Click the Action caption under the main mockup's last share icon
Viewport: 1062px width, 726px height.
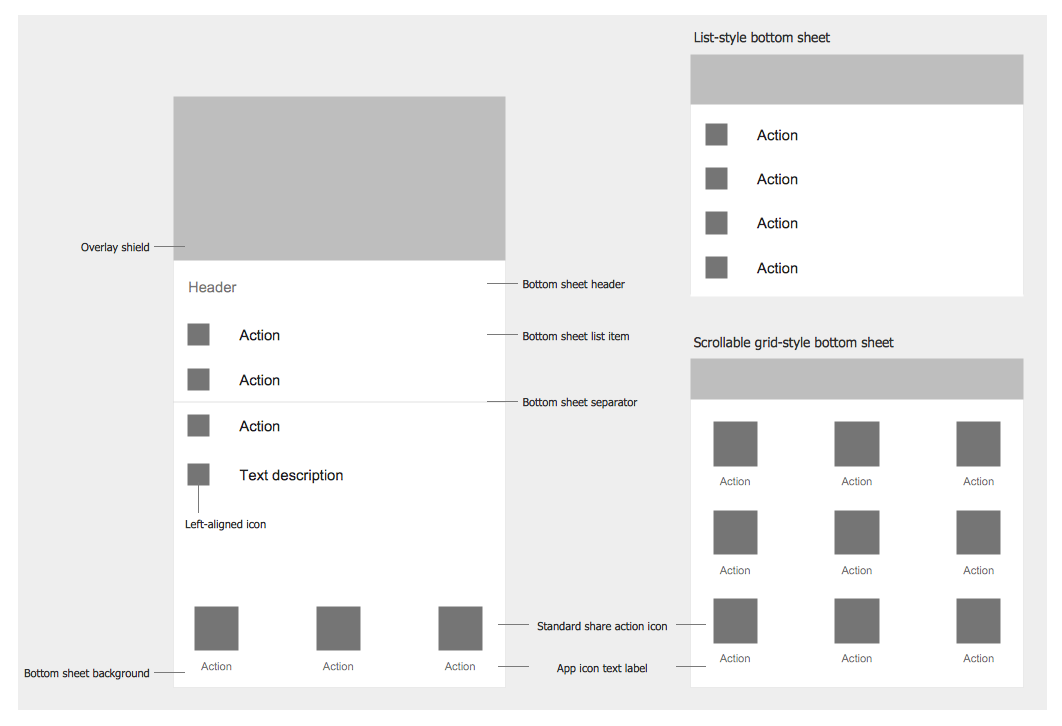460,666
